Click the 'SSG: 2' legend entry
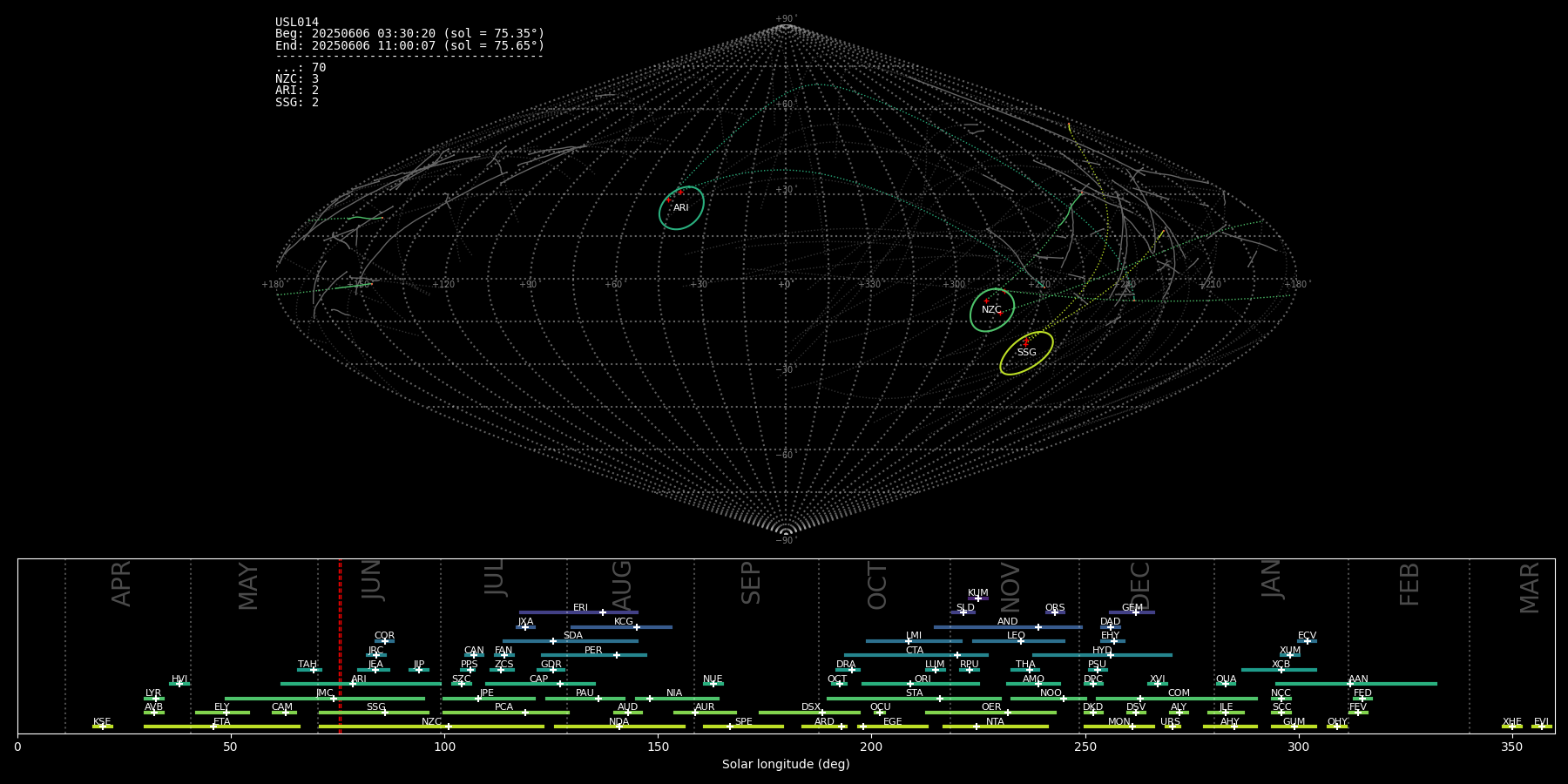This screenshot has height=784, width=1568. coord(297,103)
